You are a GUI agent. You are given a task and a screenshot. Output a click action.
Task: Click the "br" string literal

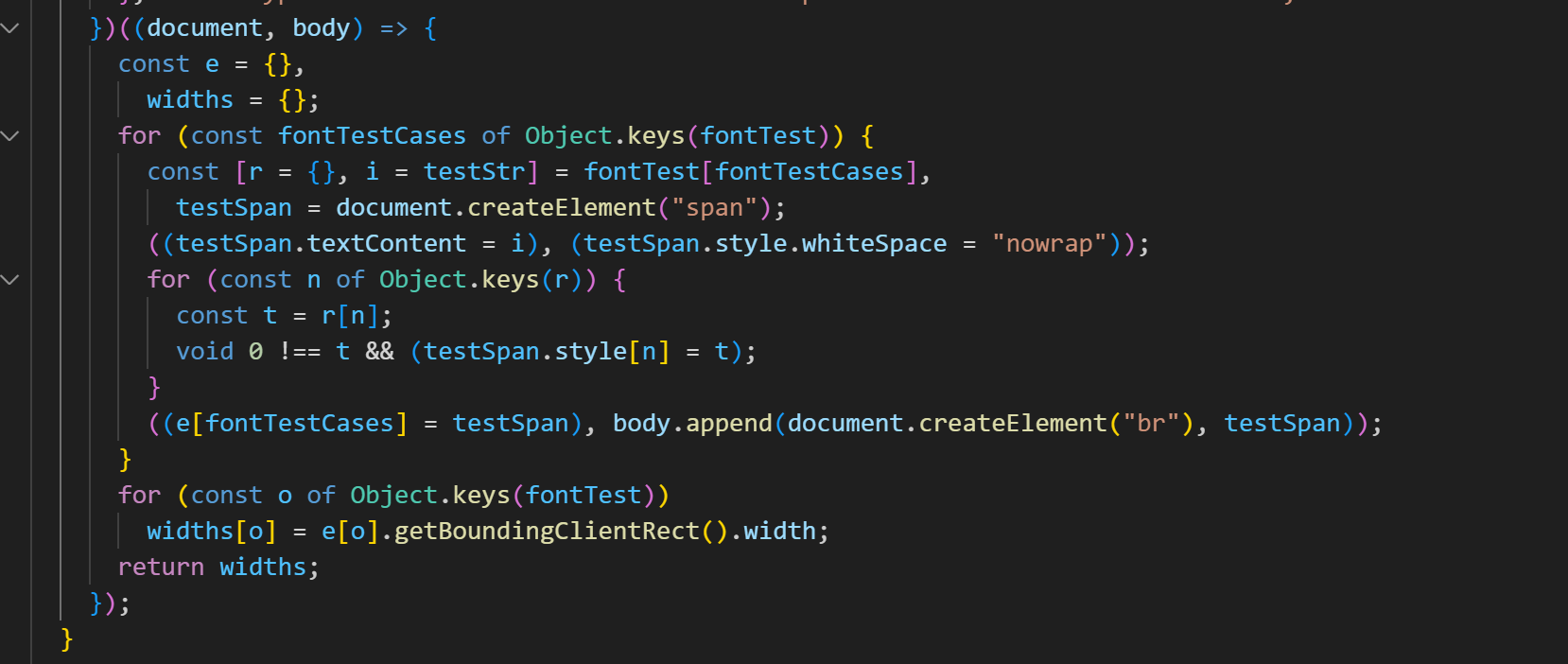tap(1151, 424)
